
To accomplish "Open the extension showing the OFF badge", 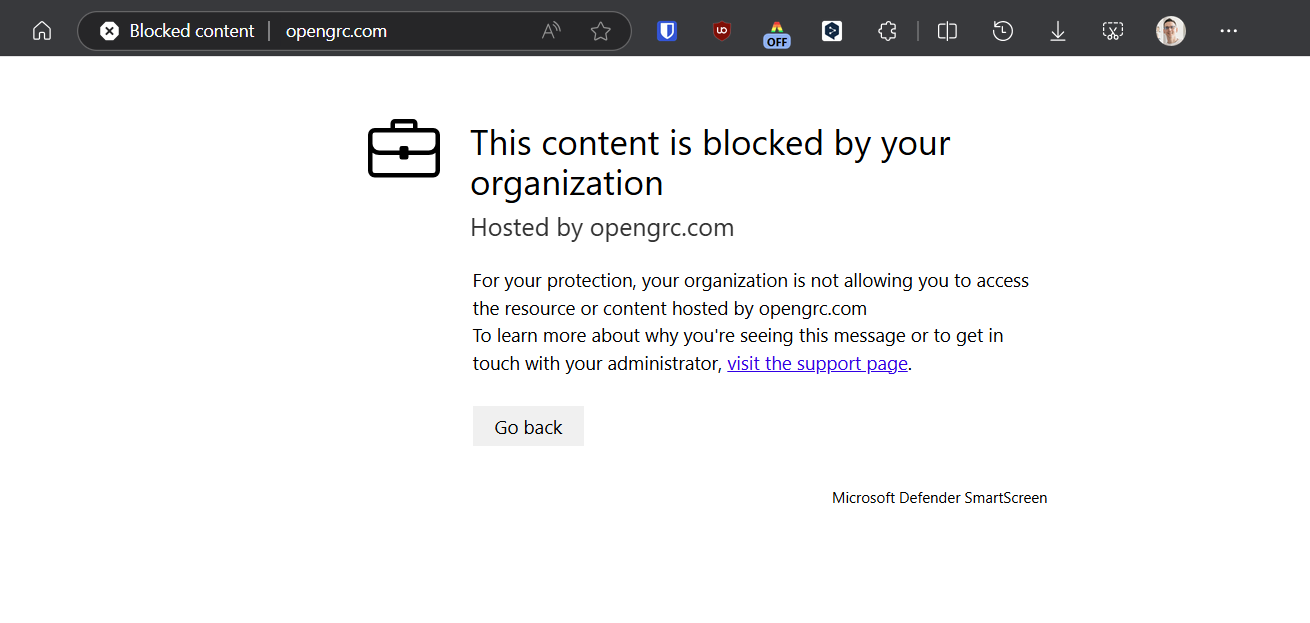I will [x=776, y=33].
